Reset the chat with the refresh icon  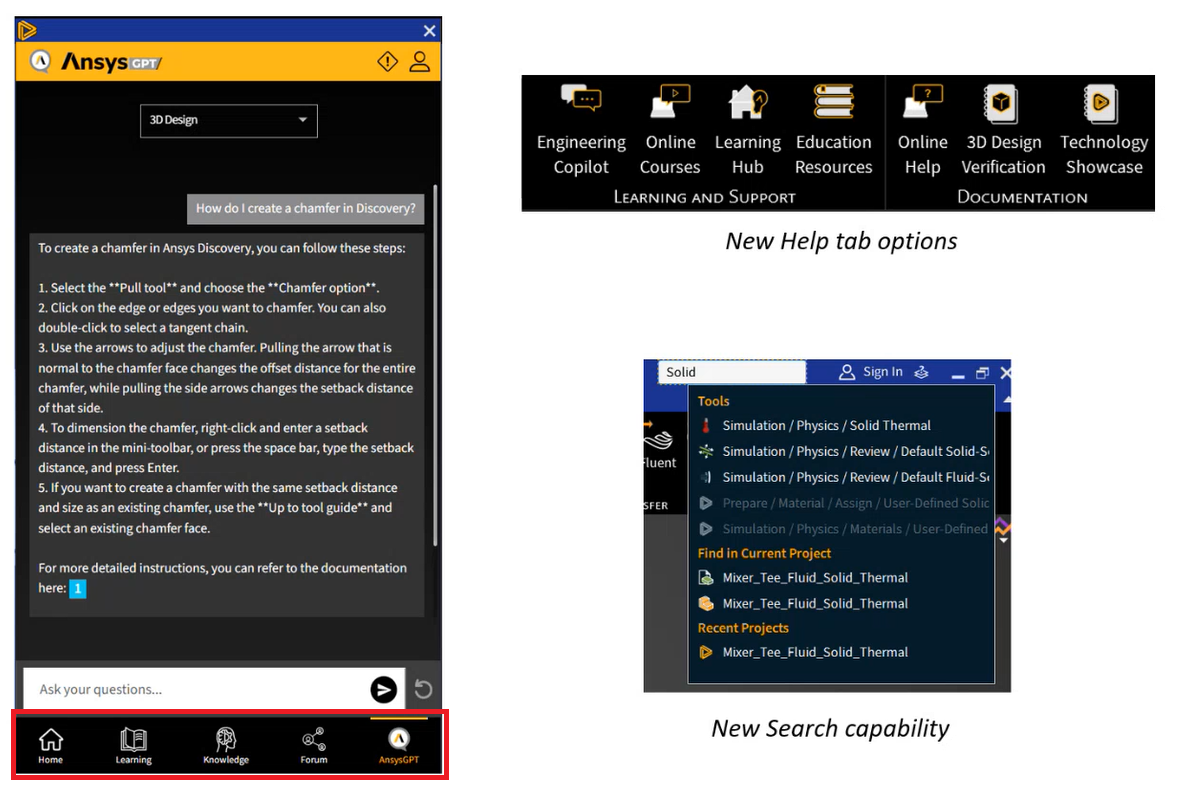point(424,689)
